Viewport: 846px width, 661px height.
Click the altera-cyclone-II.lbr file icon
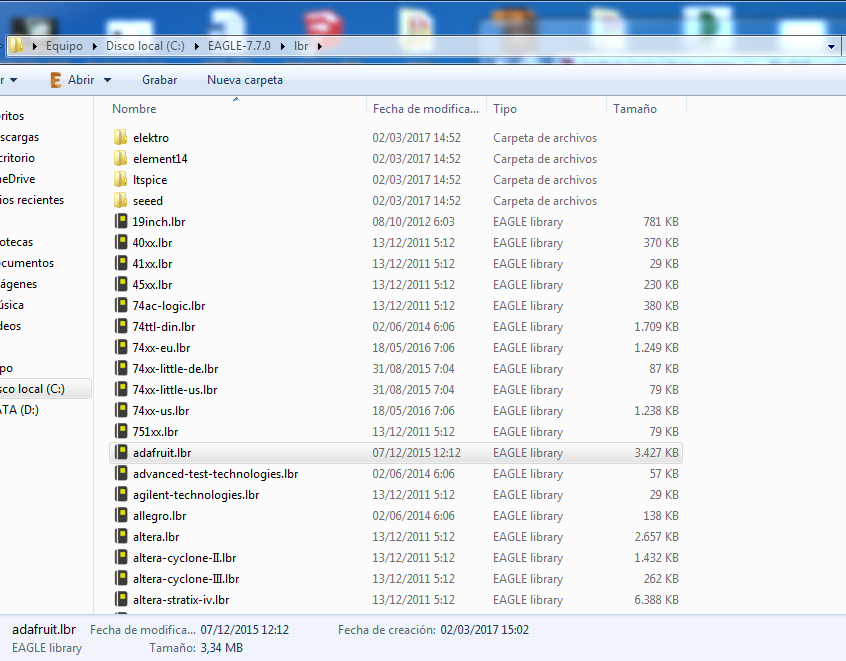coord(121,558)
